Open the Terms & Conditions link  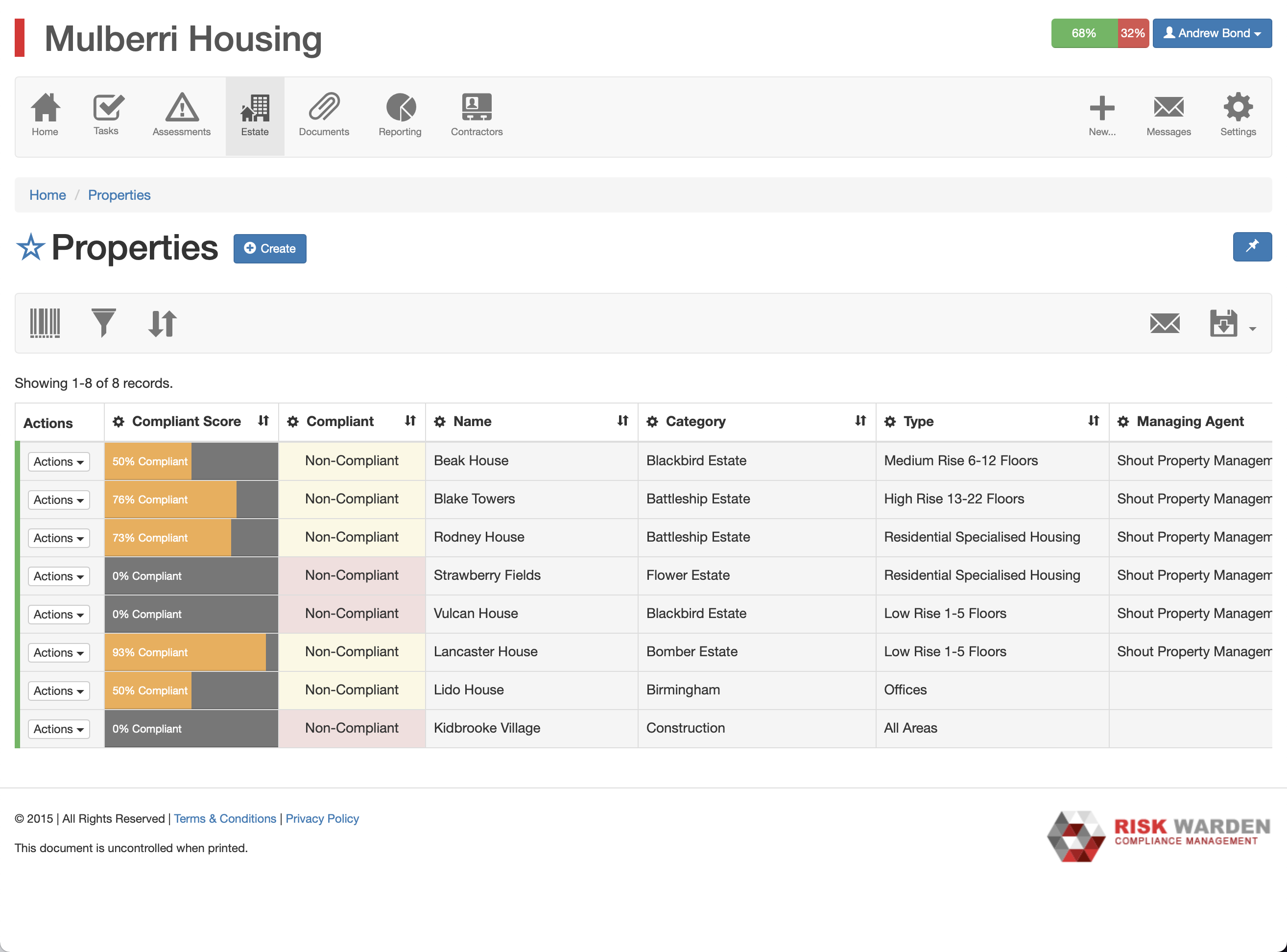(x=225, y=819)
